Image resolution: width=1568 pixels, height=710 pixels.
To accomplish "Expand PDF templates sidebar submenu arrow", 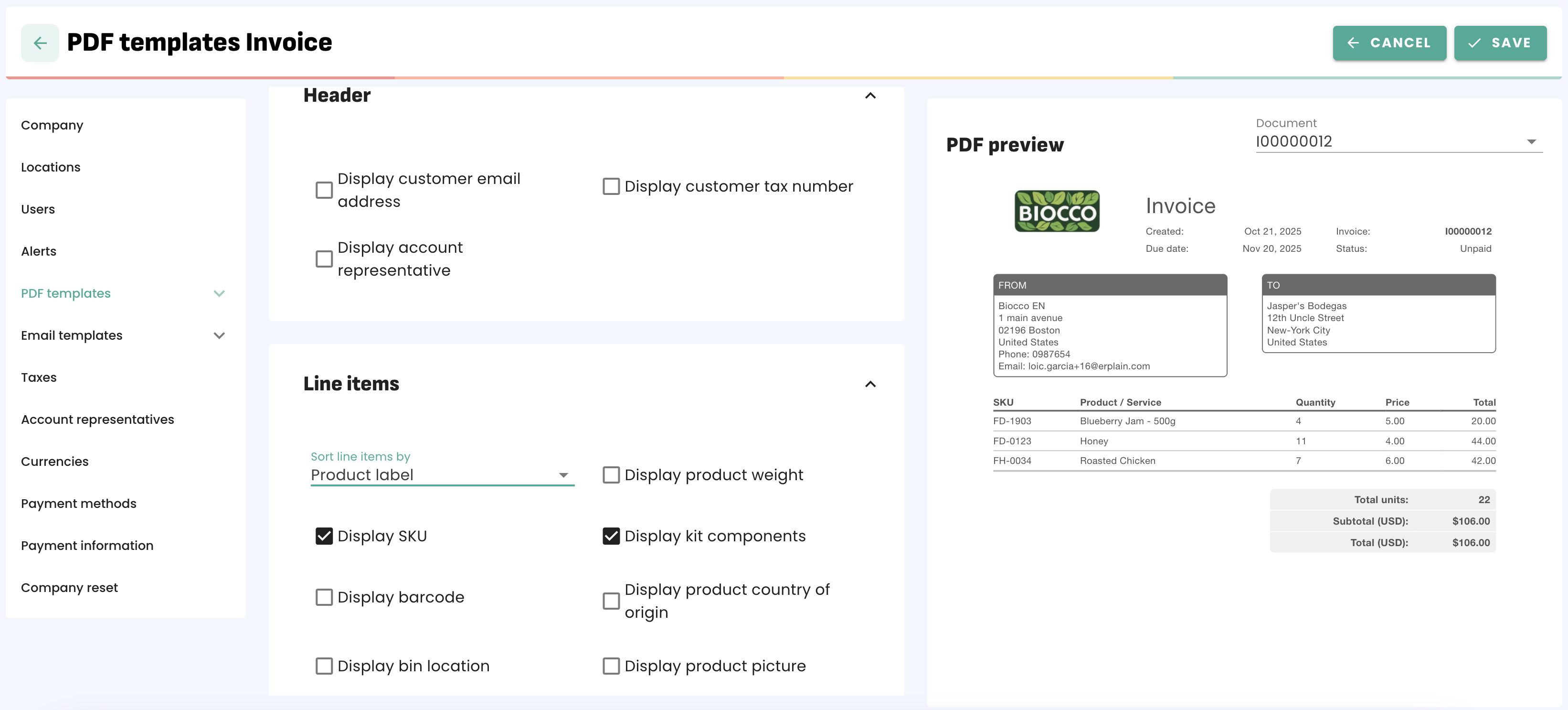I will [219, 293].
